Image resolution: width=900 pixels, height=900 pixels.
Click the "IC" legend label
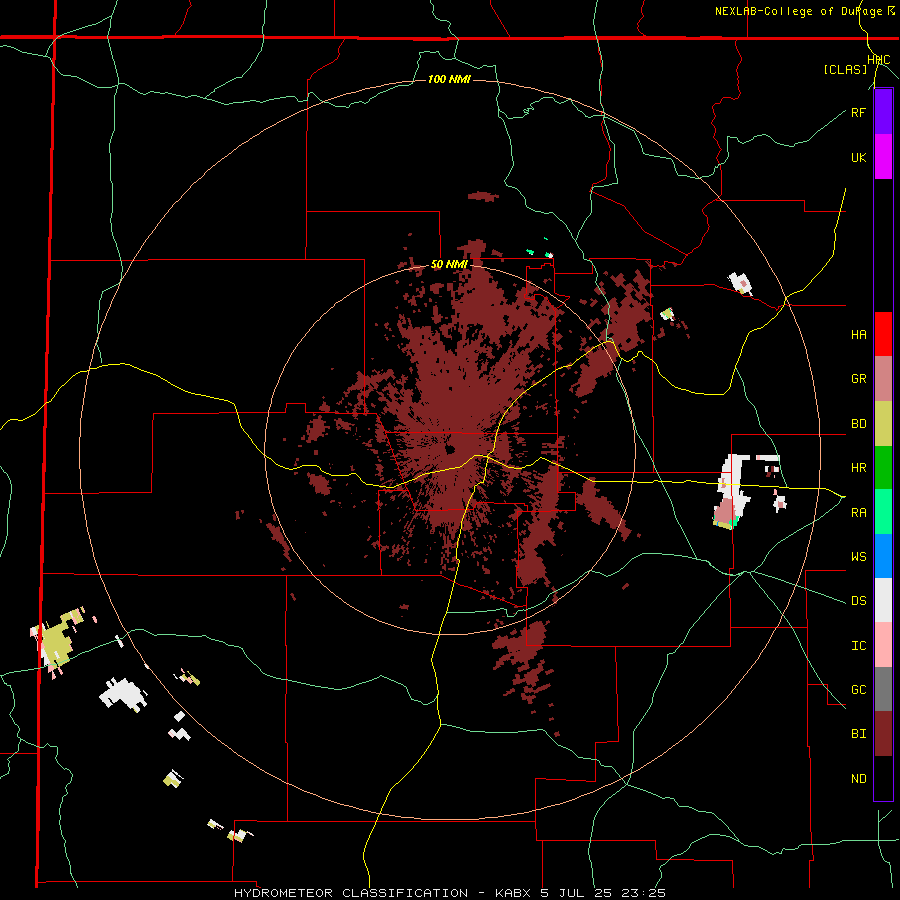coord(858,645)
